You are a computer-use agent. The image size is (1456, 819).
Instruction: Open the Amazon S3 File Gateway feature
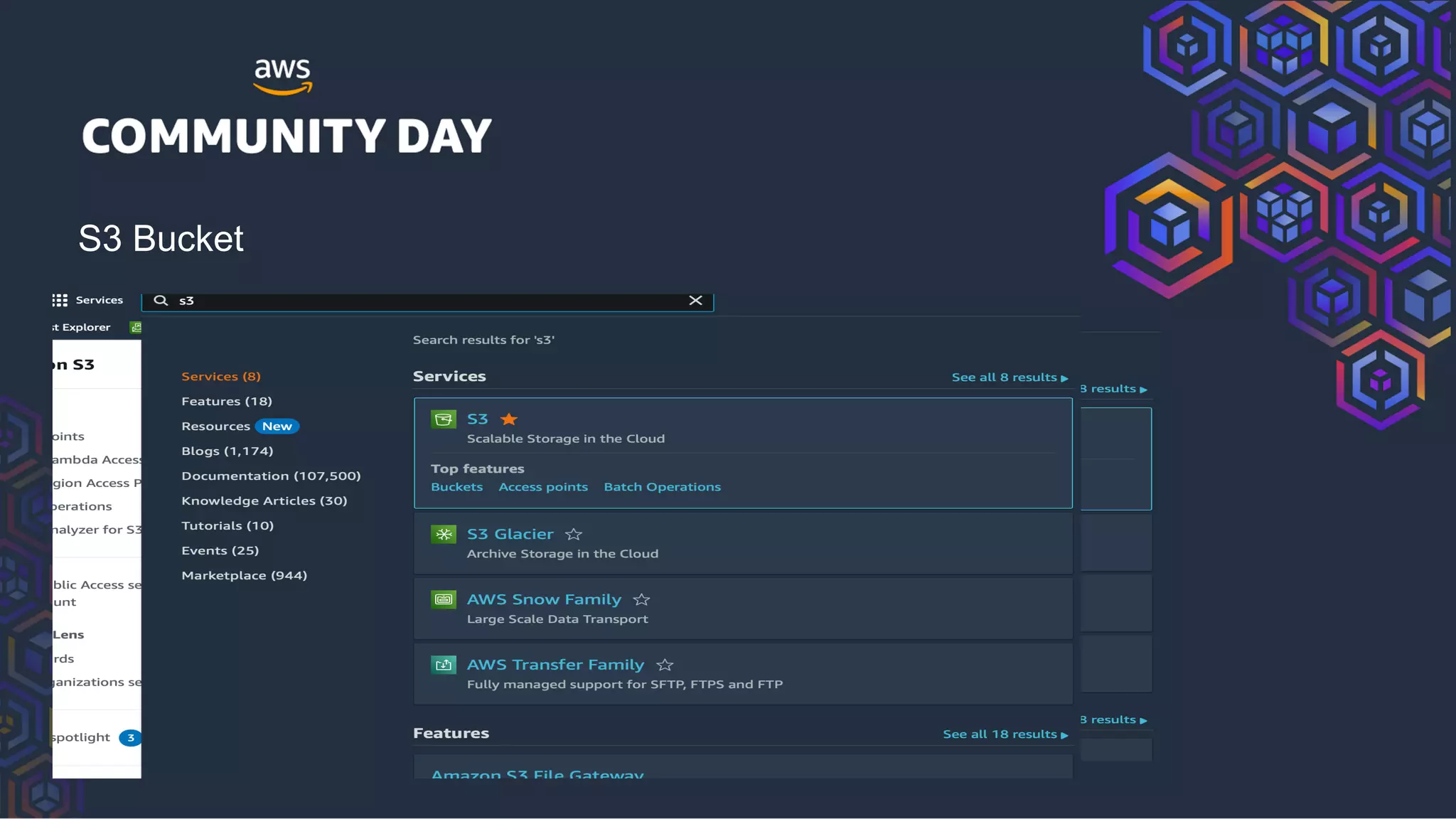click(537, 774)
